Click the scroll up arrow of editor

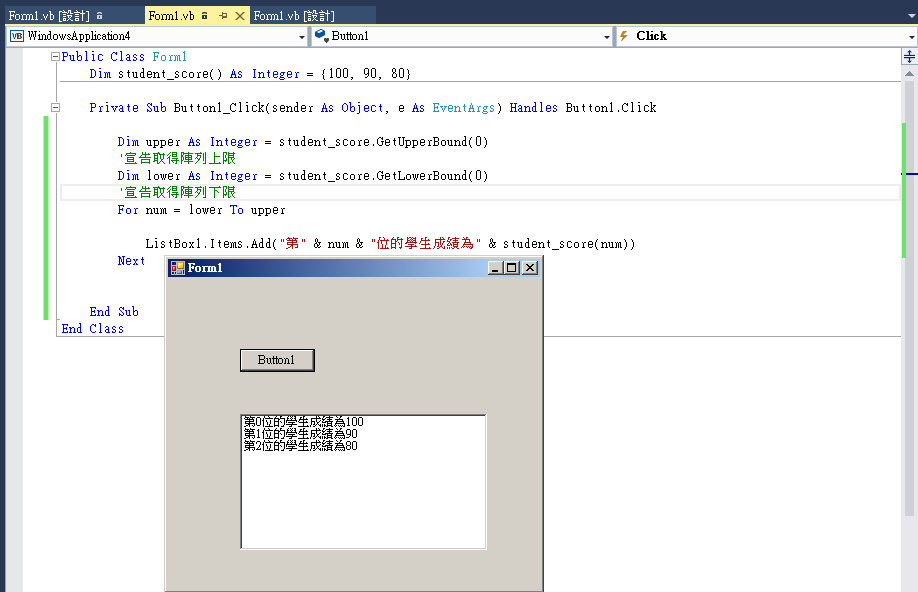(909, 74)
